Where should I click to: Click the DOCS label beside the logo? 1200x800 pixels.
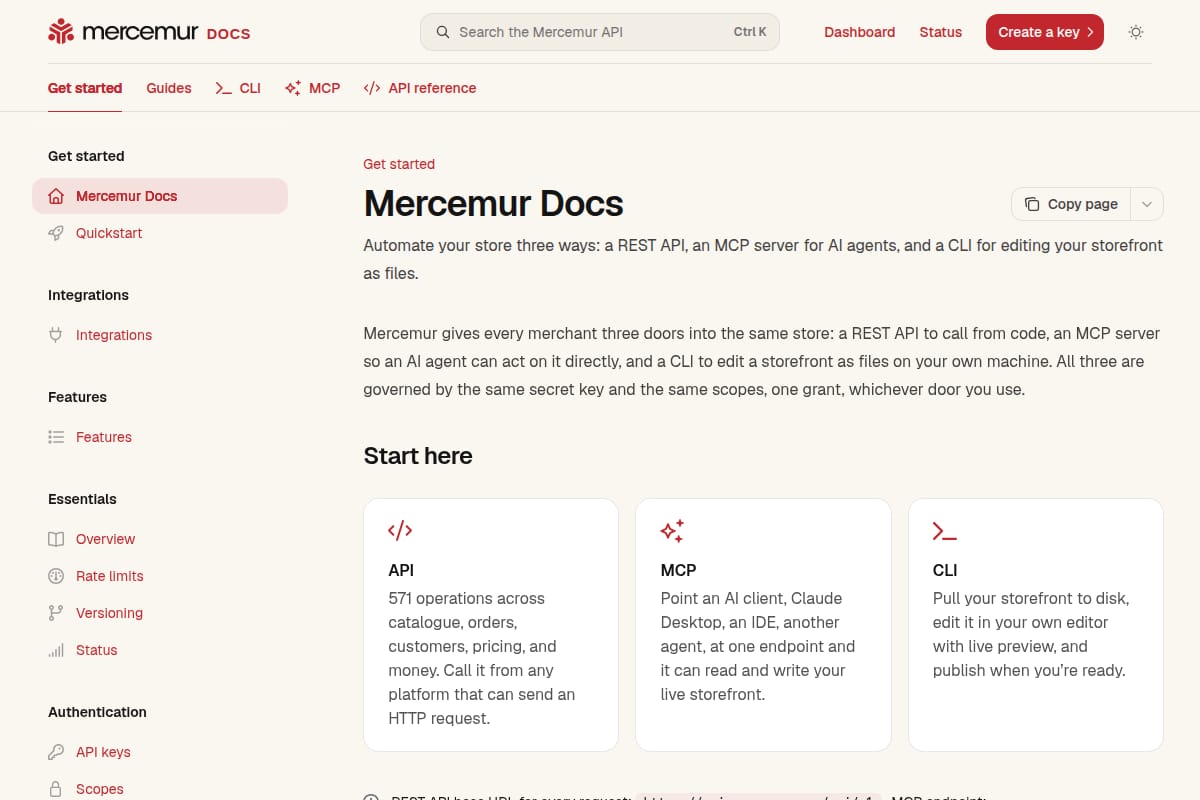pyautogui.click(x=228, y=33)
